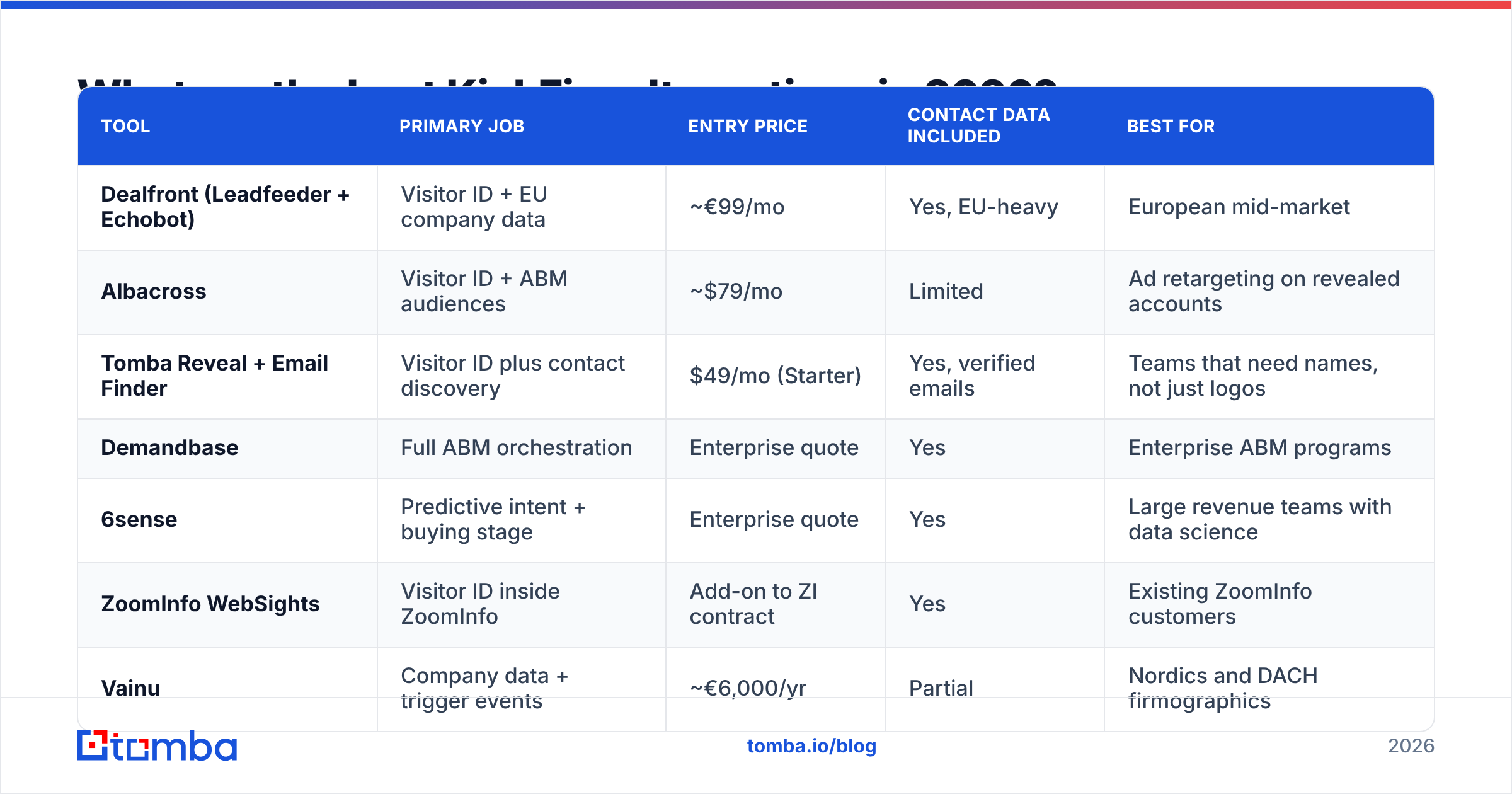This screenshot has height=794, width=1512.
Task: Click Visitor ID + ABM audiences cell
Action: (x=522, y=292)
